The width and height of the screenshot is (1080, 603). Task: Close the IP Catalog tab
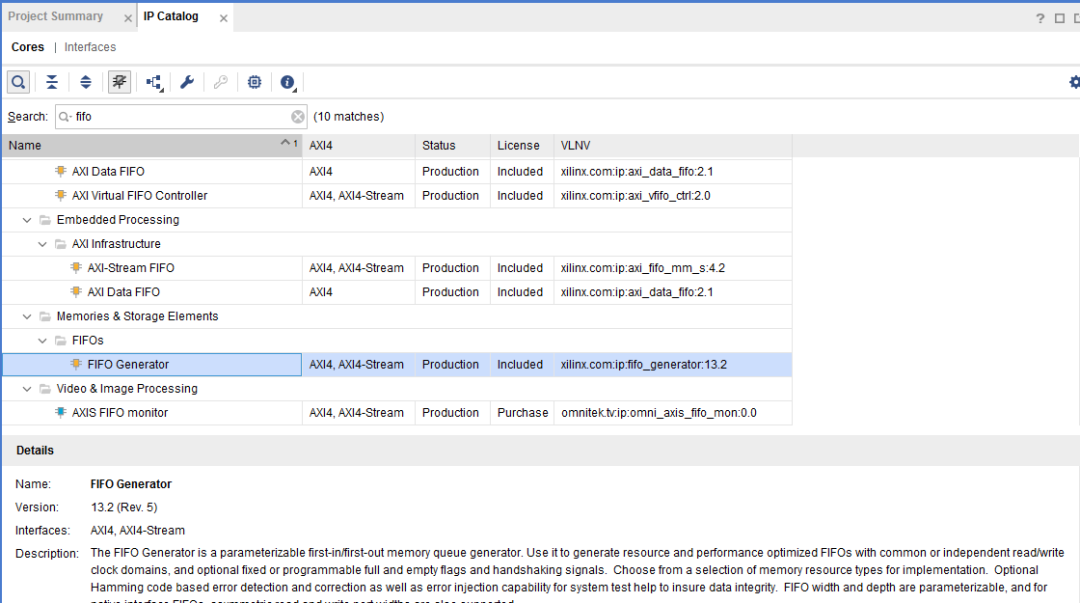(223, 19)
